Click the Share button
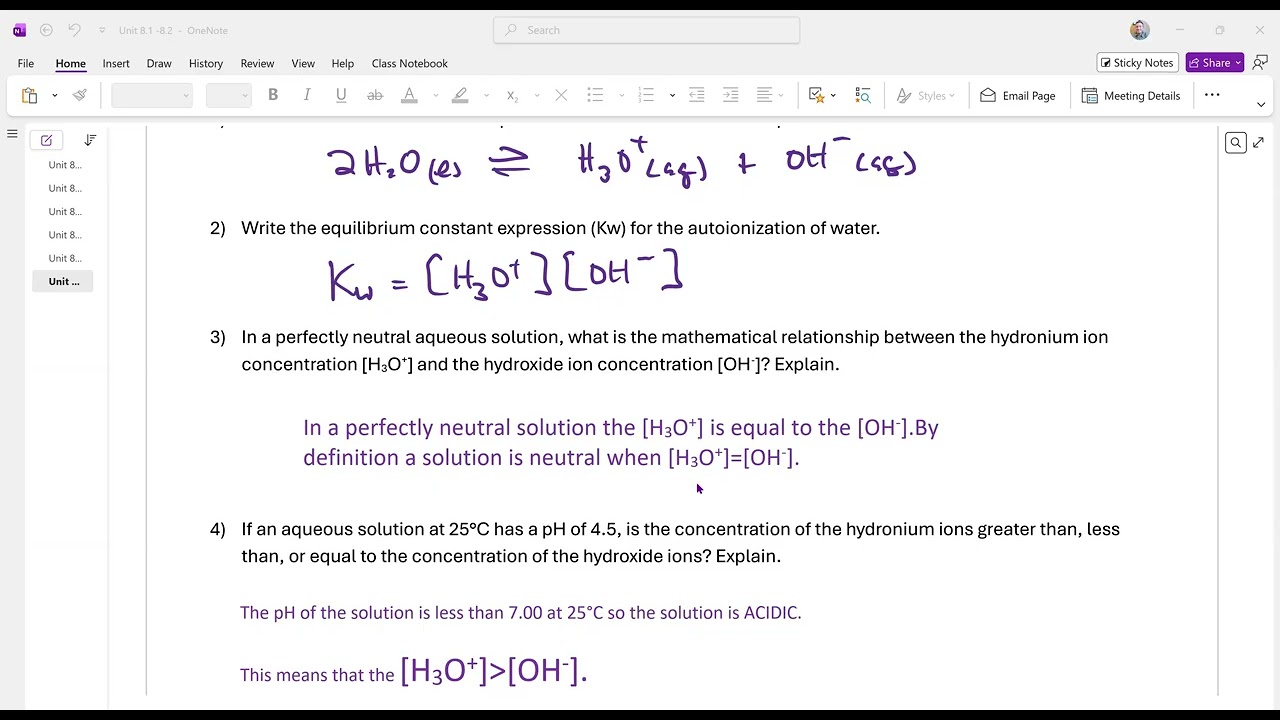The image size is (1280, 720). coord(1215,63)
